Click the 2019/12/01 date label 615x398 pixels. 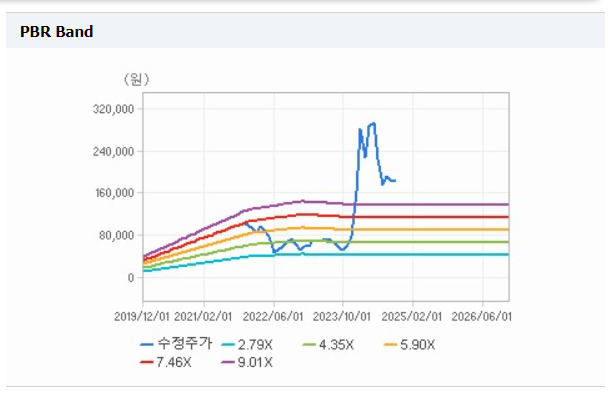(x=142, y=316)
